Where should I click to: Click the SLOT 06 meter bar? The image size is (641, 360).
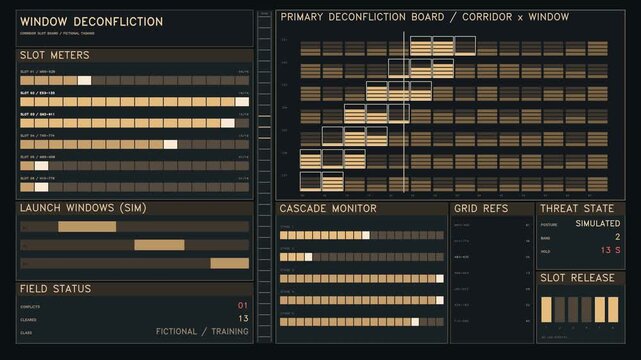pyautogui.click(x=134, y=187)
